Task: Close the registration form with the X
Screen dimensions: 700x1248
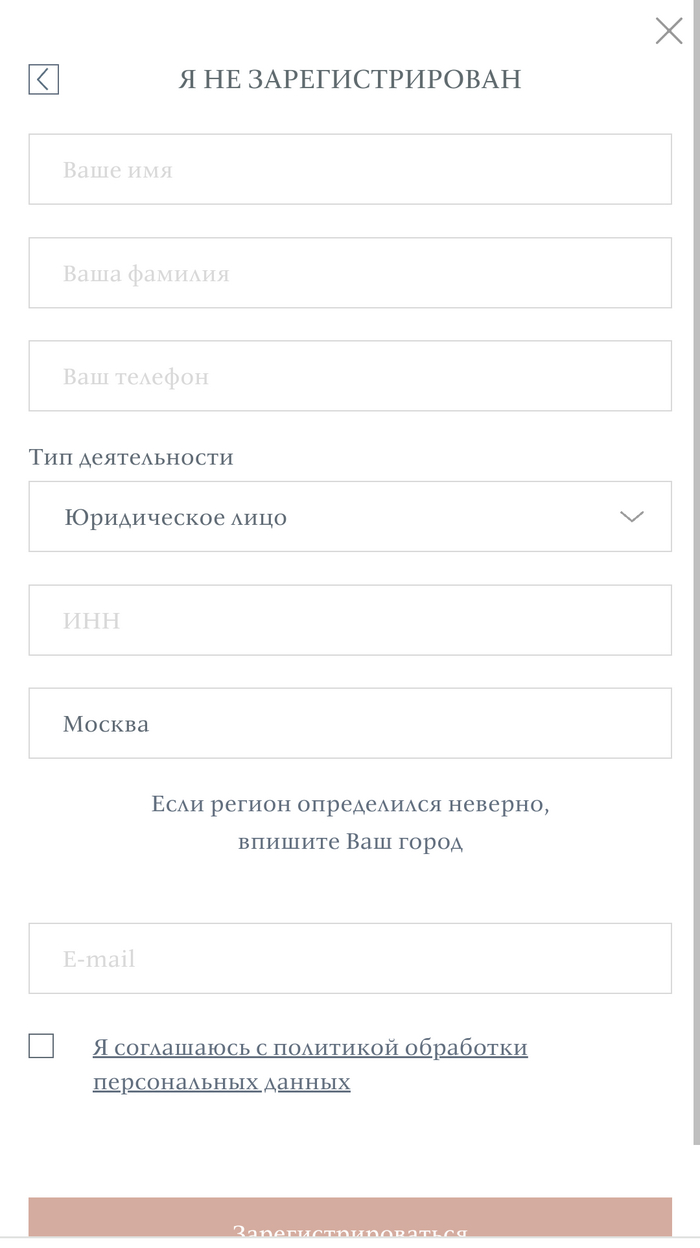Action: [668, 31]
